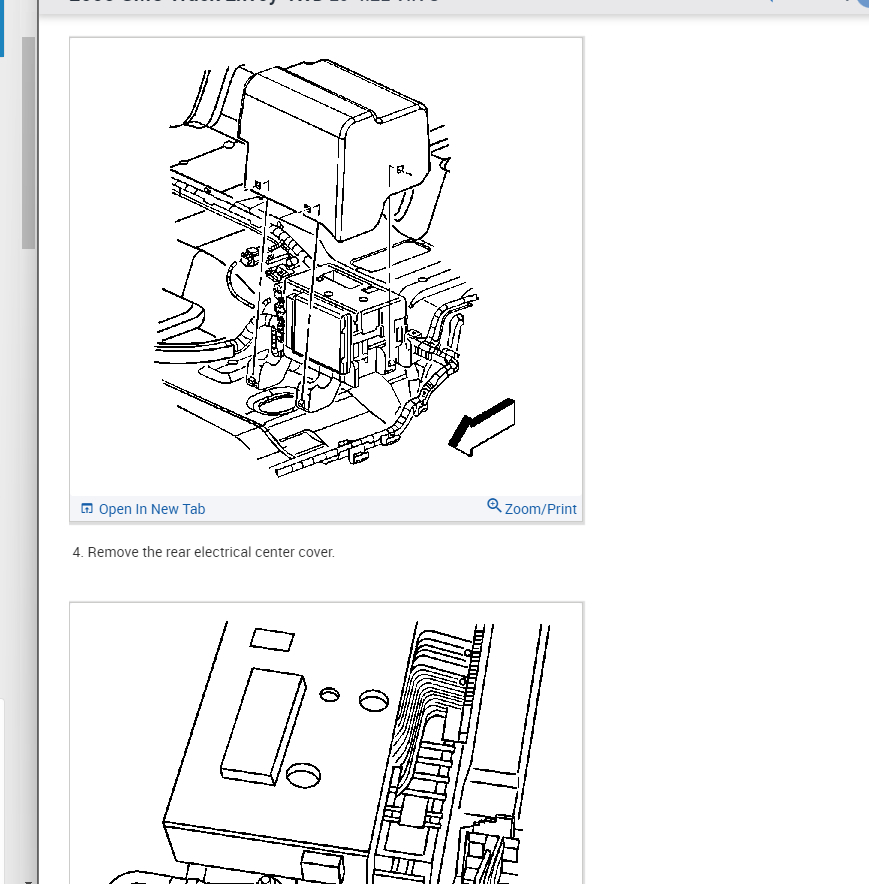The height and width of the screenshot is (884, 869).
Task: Open the Zoom/Print view for the diagram
Action: point(532,508)
